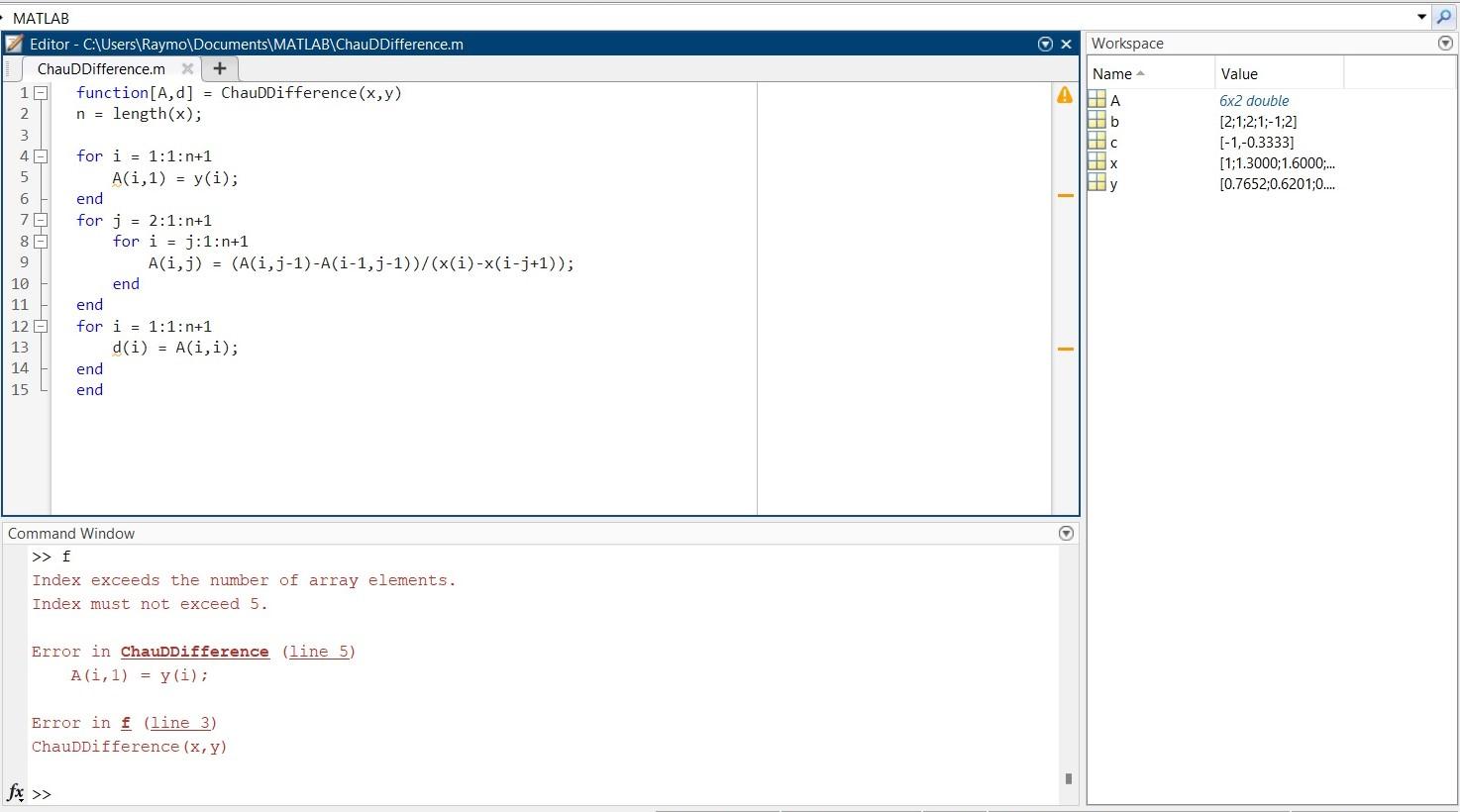This screenshot has height=812, width=1460.
Task: Select variable x icon in Workspace
Action: pyautogui.click(x=1096, y=162)
